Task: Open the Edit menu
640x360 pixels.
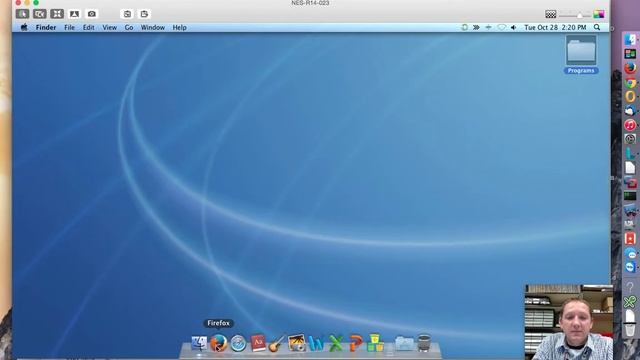Action: pyautogui.click(x=89, y=27)
